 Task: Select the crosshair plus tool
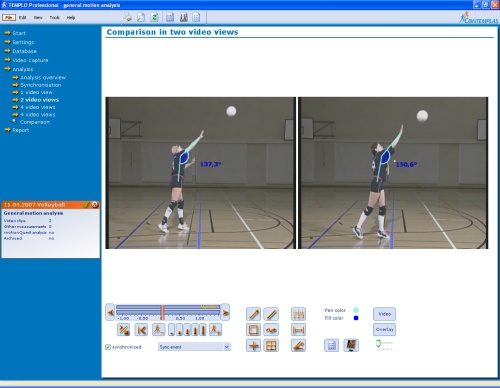[x=253, y=345]
